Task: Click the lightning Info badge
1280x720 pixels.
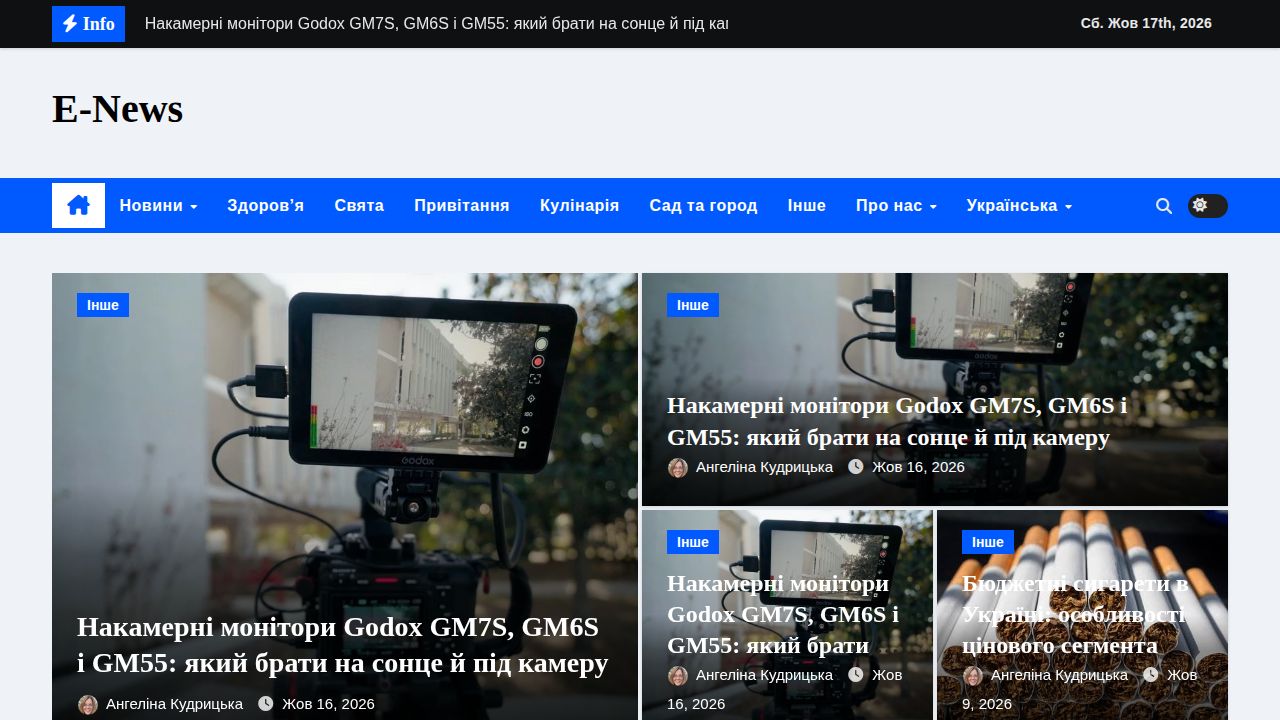Action: coord(88,24)
